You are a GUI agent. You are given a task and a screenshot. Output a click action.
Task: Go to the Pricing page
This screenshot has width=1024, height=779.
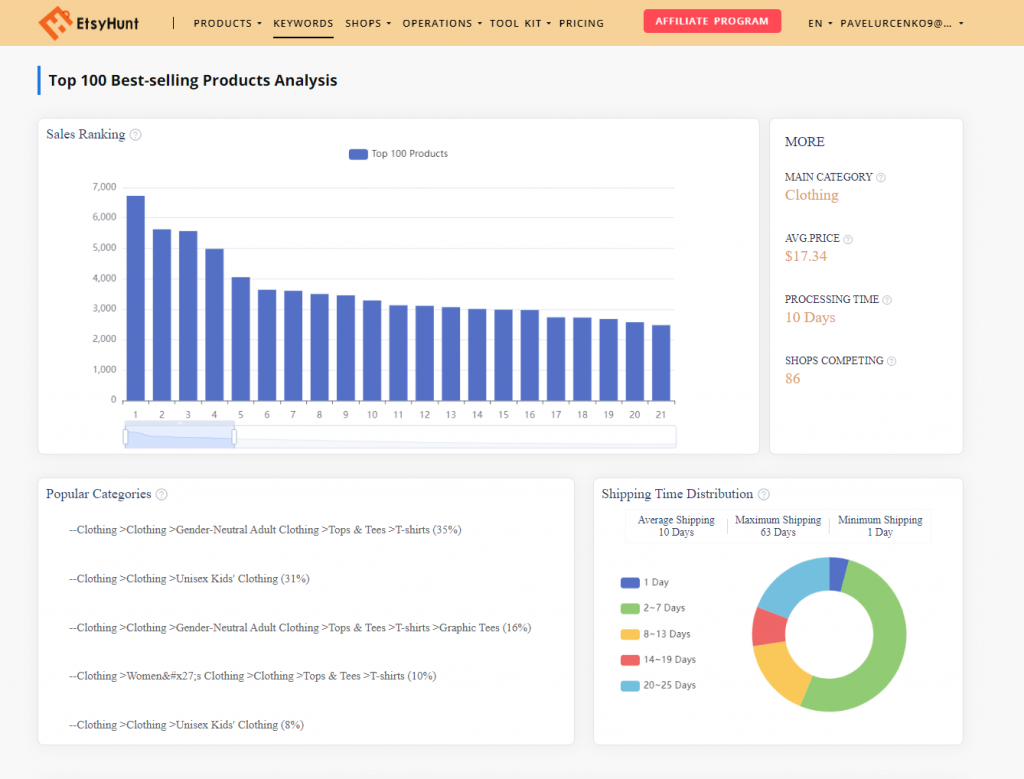click(x=581, y=23)
